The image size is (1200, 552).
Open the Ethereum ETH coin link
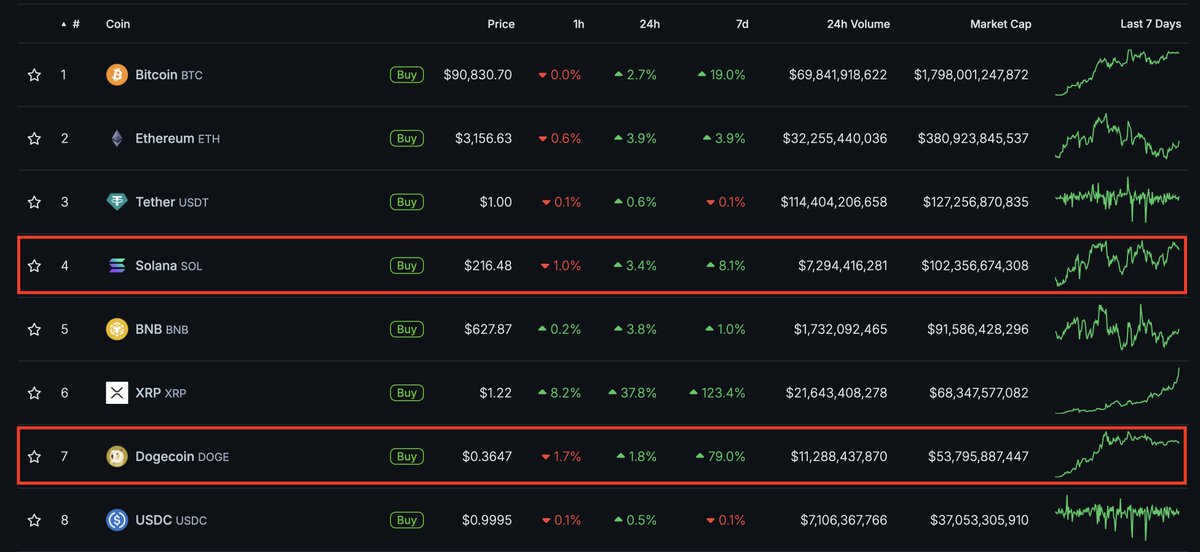click(177, 138)
